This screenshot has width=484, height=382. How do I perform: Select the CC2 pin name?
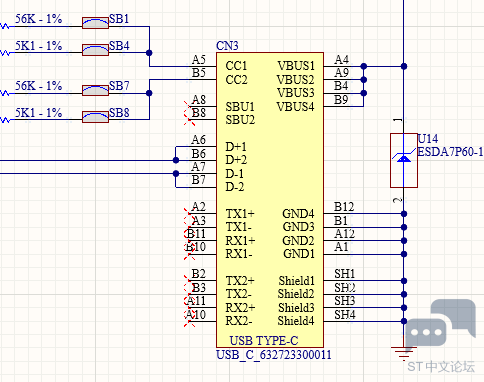tap(236, 80)
